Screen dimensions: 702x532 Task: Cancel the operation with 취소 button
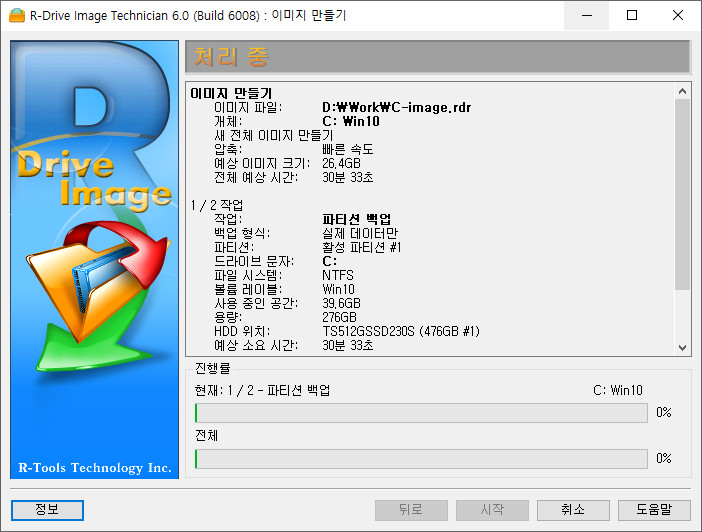tap(573, 510)
